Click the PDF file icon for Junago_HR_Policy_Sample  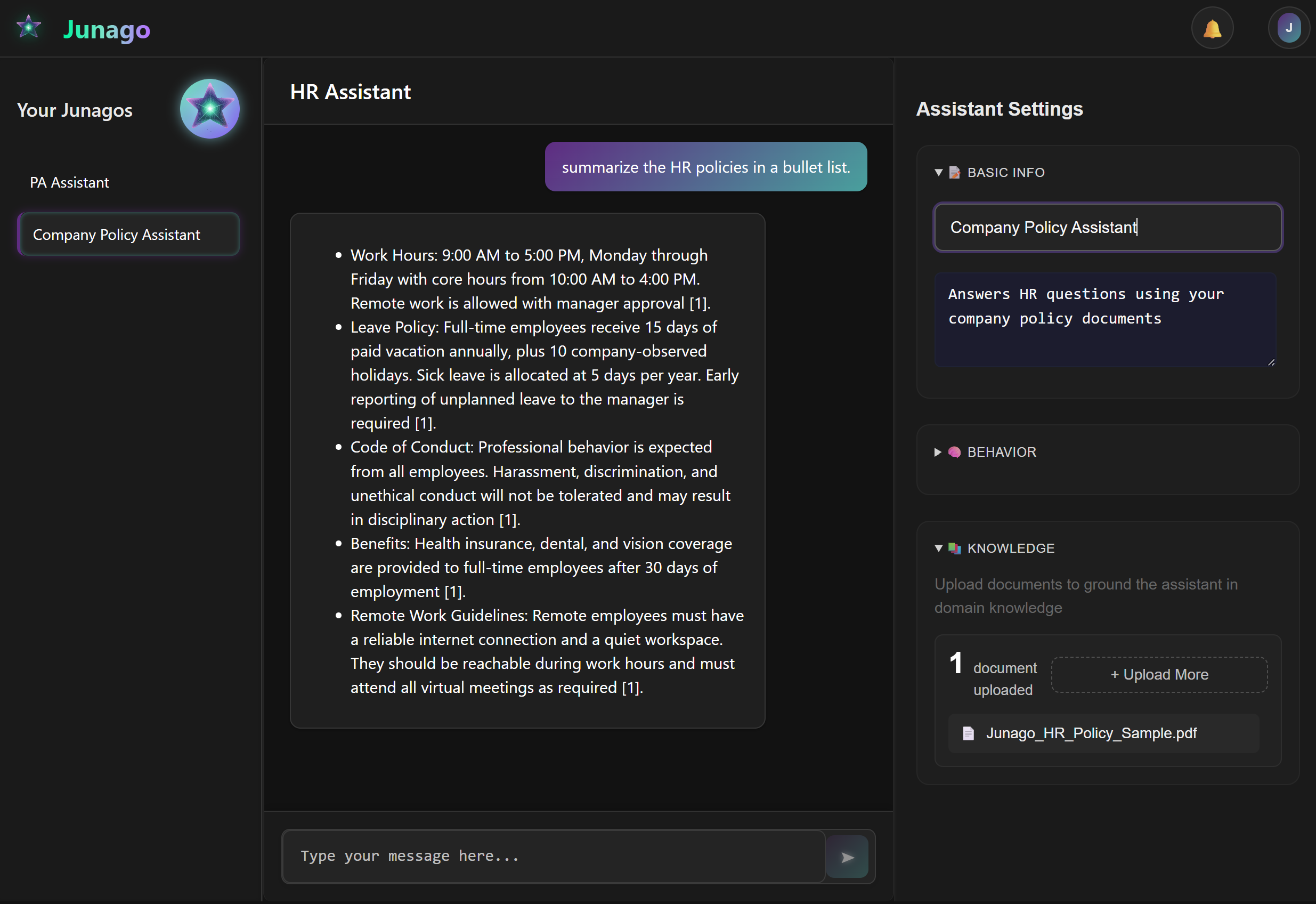[968, 733]
